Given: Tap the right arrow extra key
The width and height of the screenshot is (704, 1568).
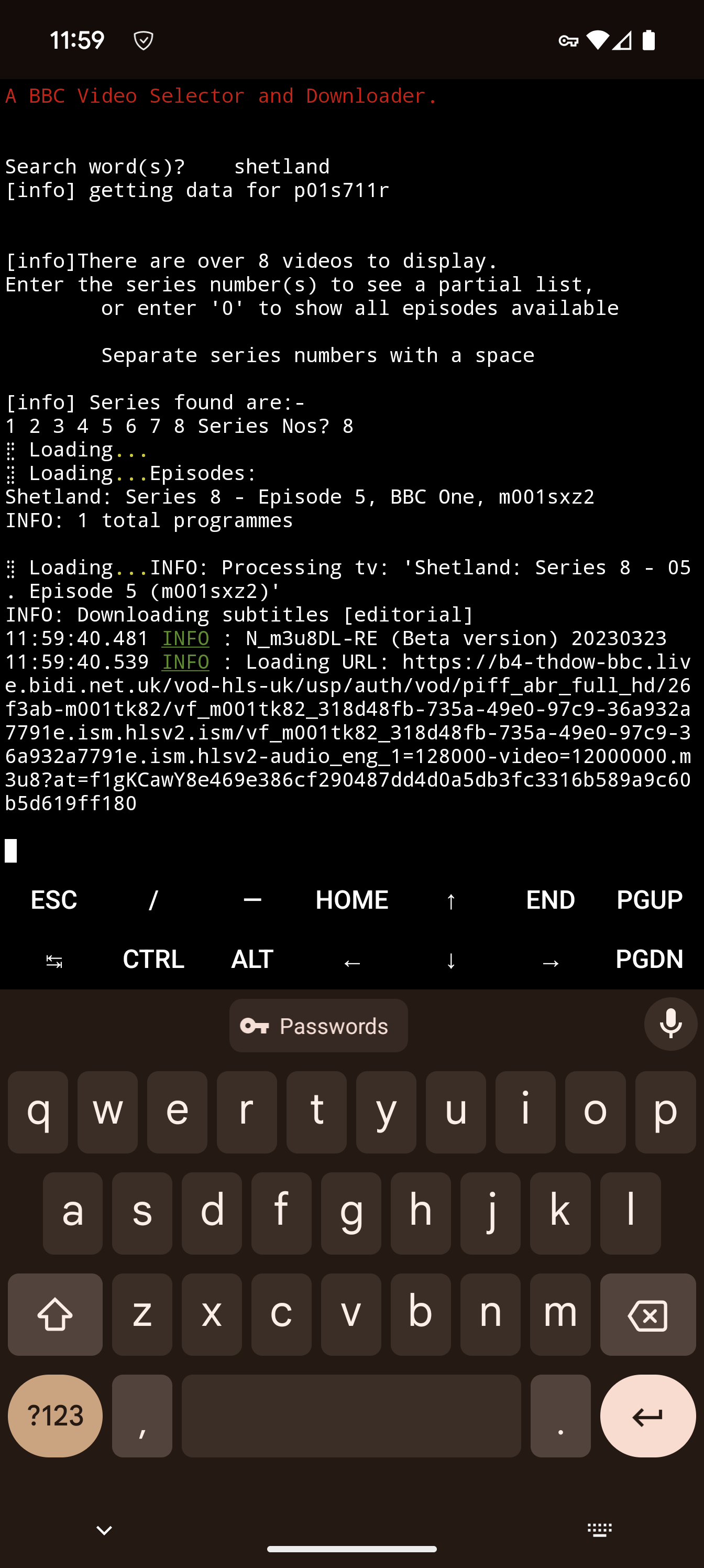Looking at the screenshot, I should 550,960.
